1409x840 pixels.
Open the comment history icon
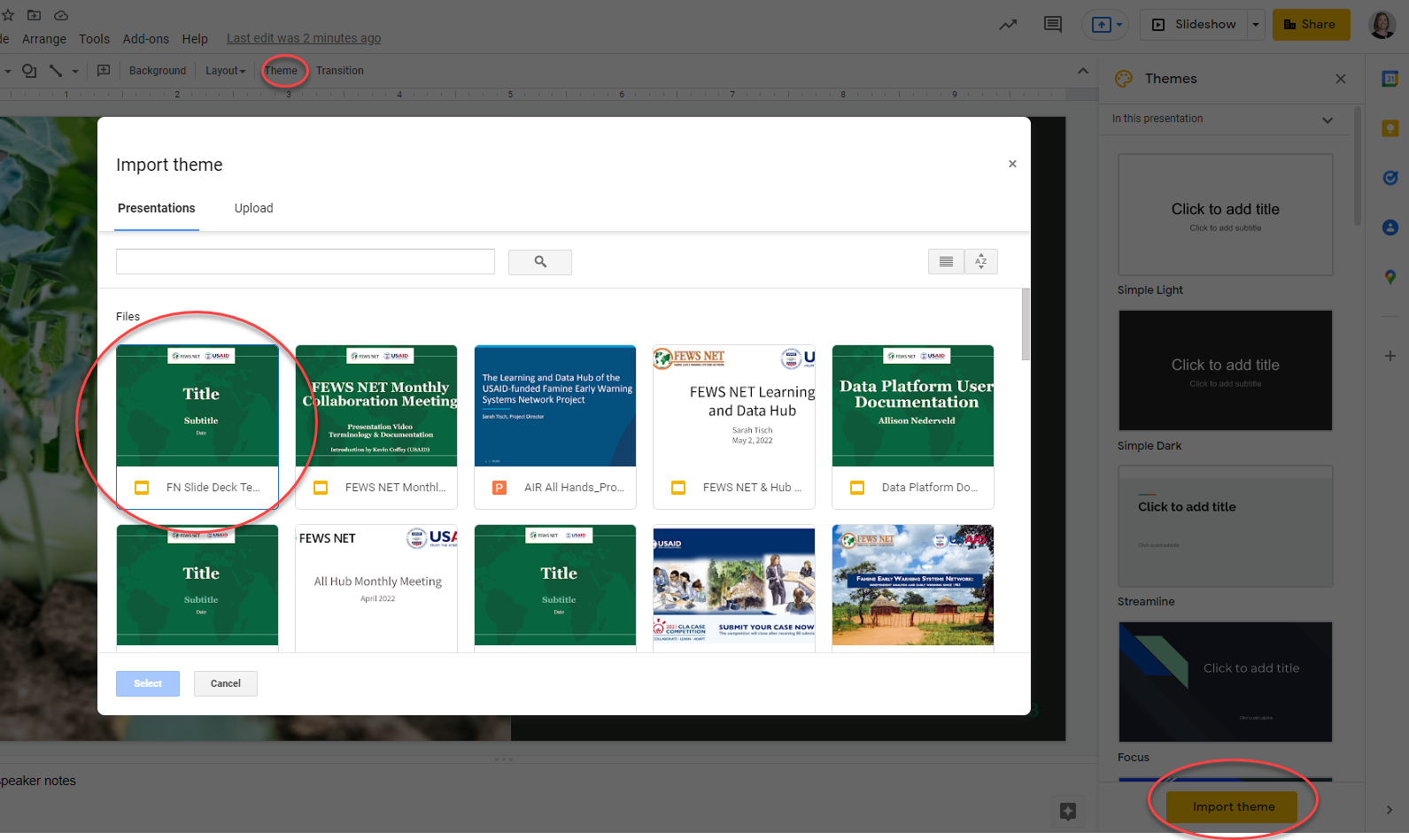[1053, 25]
